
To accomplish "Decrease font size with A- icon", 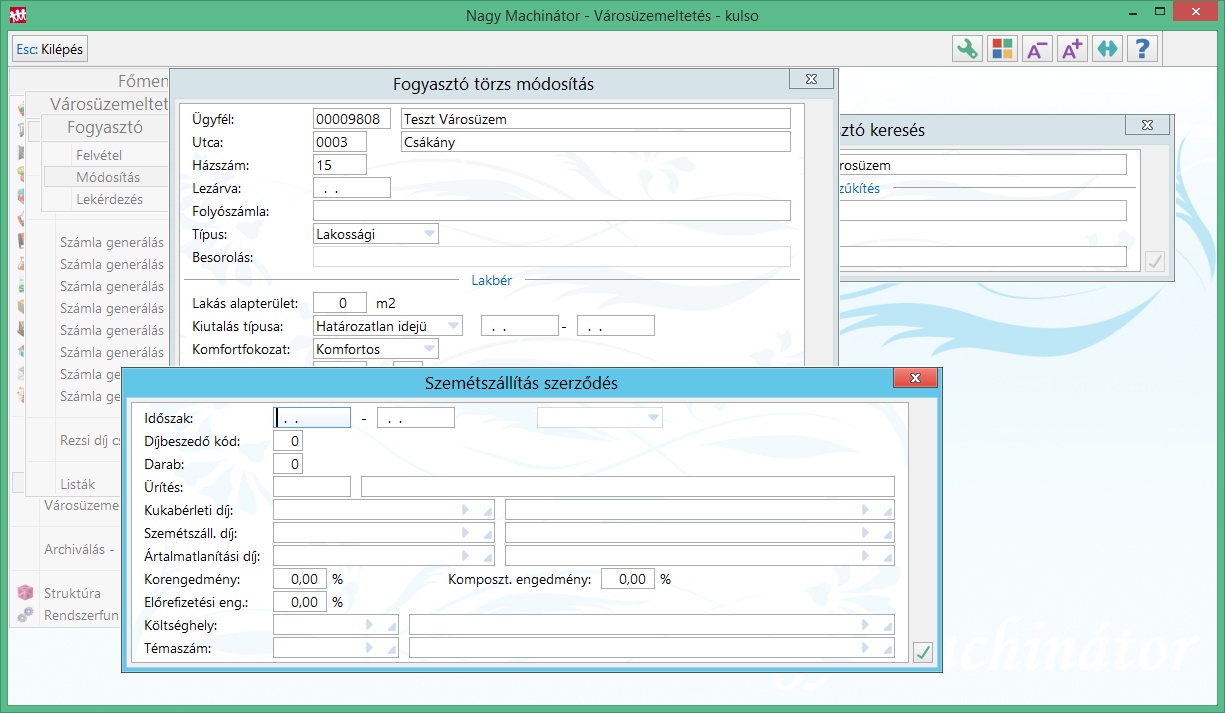I will click(x=1037, y=49).
